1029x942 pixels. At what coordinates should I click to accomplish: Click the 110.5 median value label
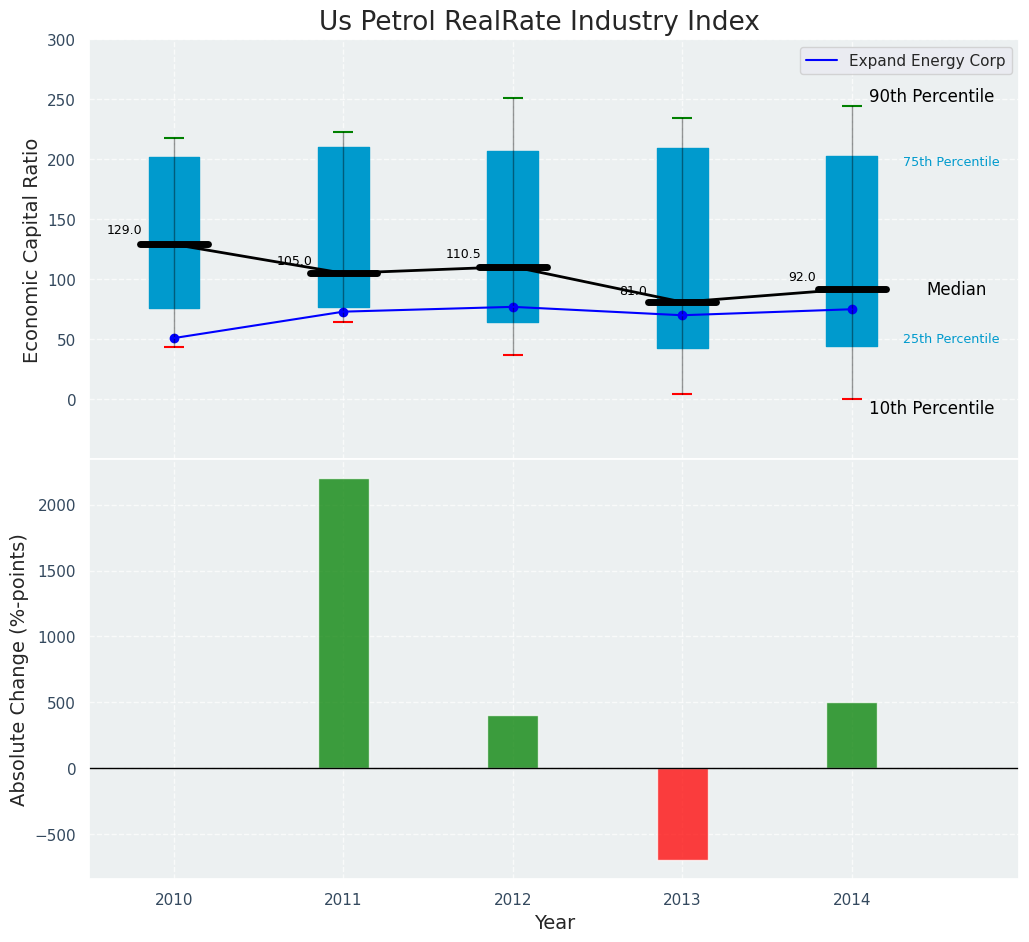click(x=463, y=254)
